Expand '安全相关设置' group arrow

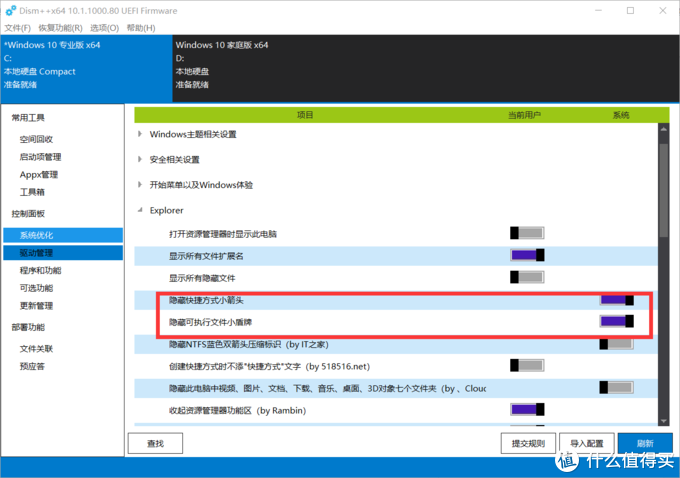[x=140, y=159]
